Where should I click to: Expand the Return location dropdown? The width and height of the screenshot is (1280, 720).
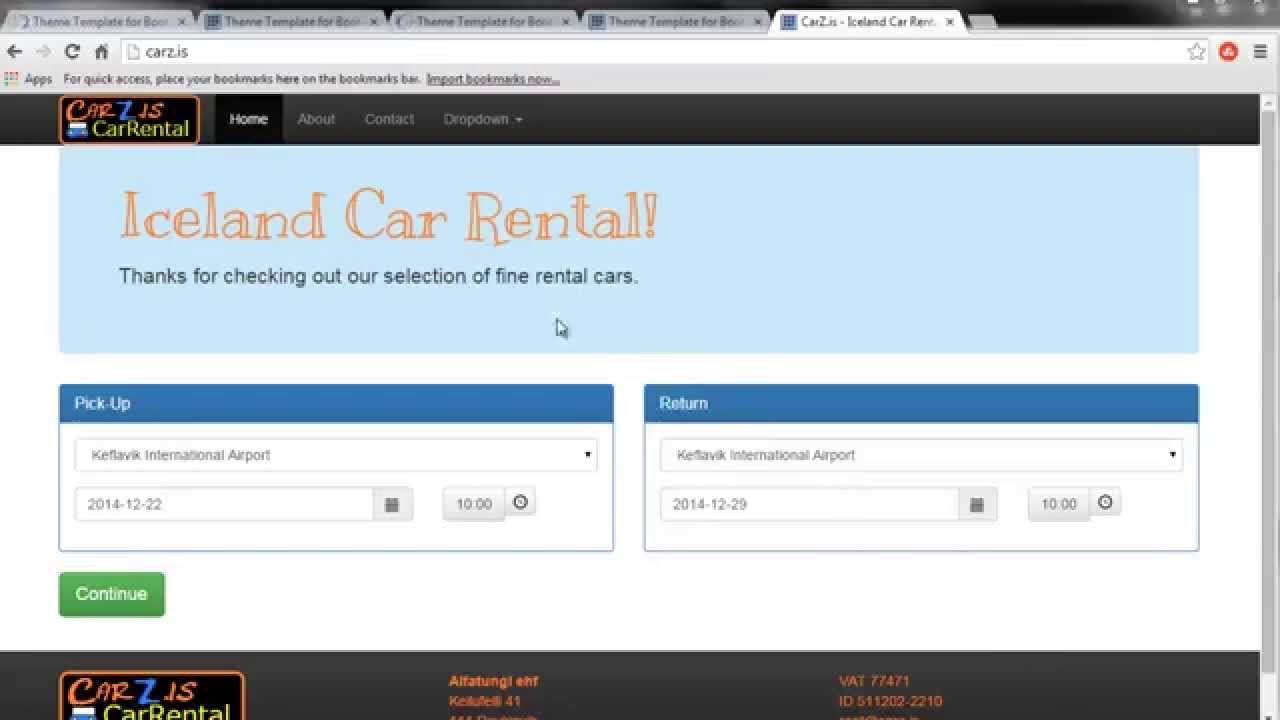(x=921, y=455)
